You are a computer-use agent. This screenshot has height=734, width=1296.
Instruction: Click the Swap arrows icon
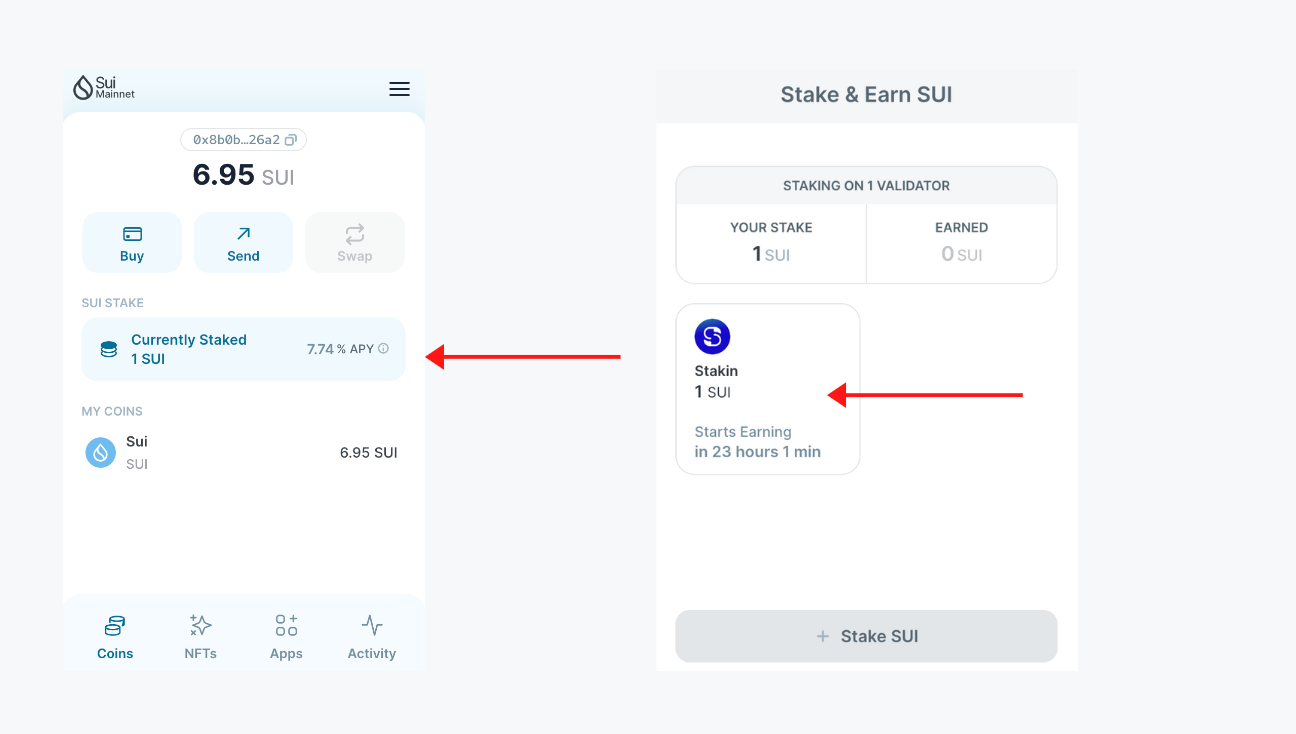point(355,234)
